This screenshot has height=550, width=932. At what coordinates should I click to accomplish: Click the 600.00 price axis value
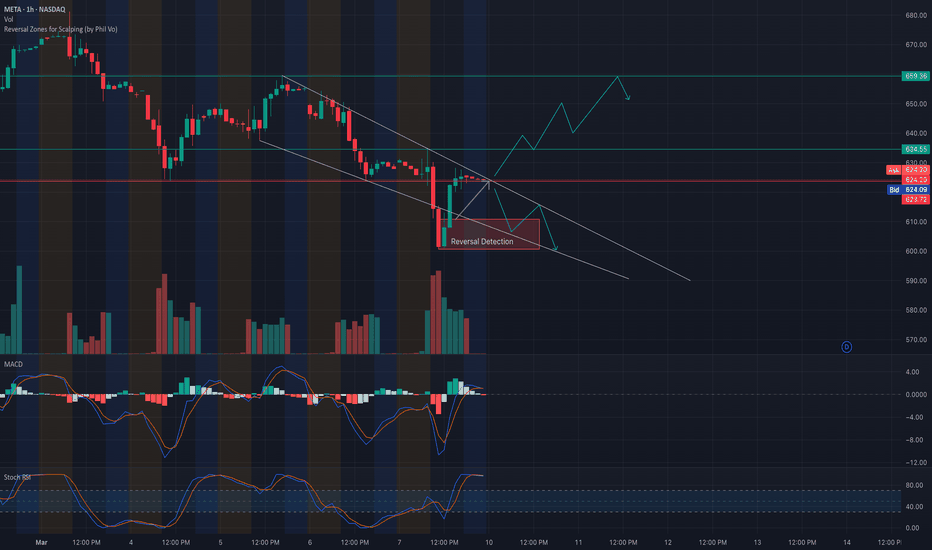coord(916,251)
